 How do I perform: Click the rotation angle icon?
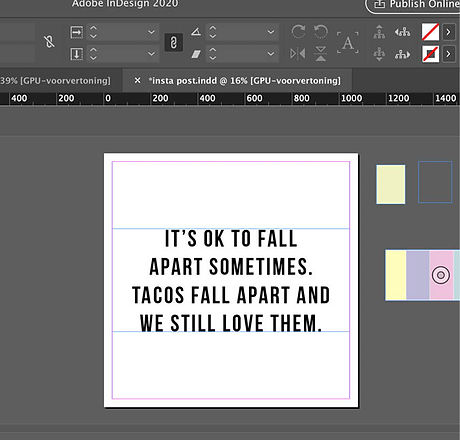(196, 32)
